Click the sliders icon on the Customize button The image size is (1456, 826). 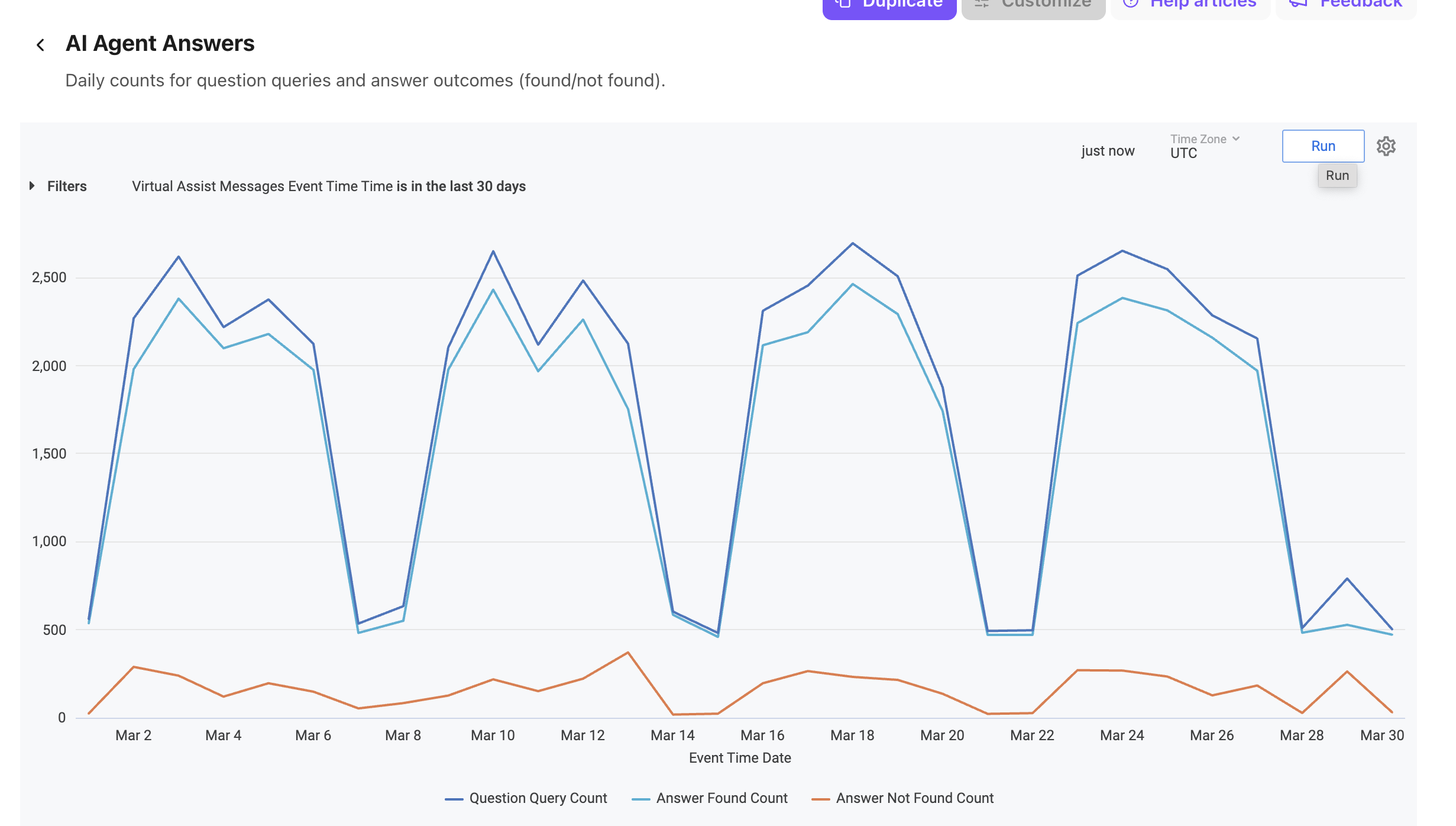tap(981, 3)
